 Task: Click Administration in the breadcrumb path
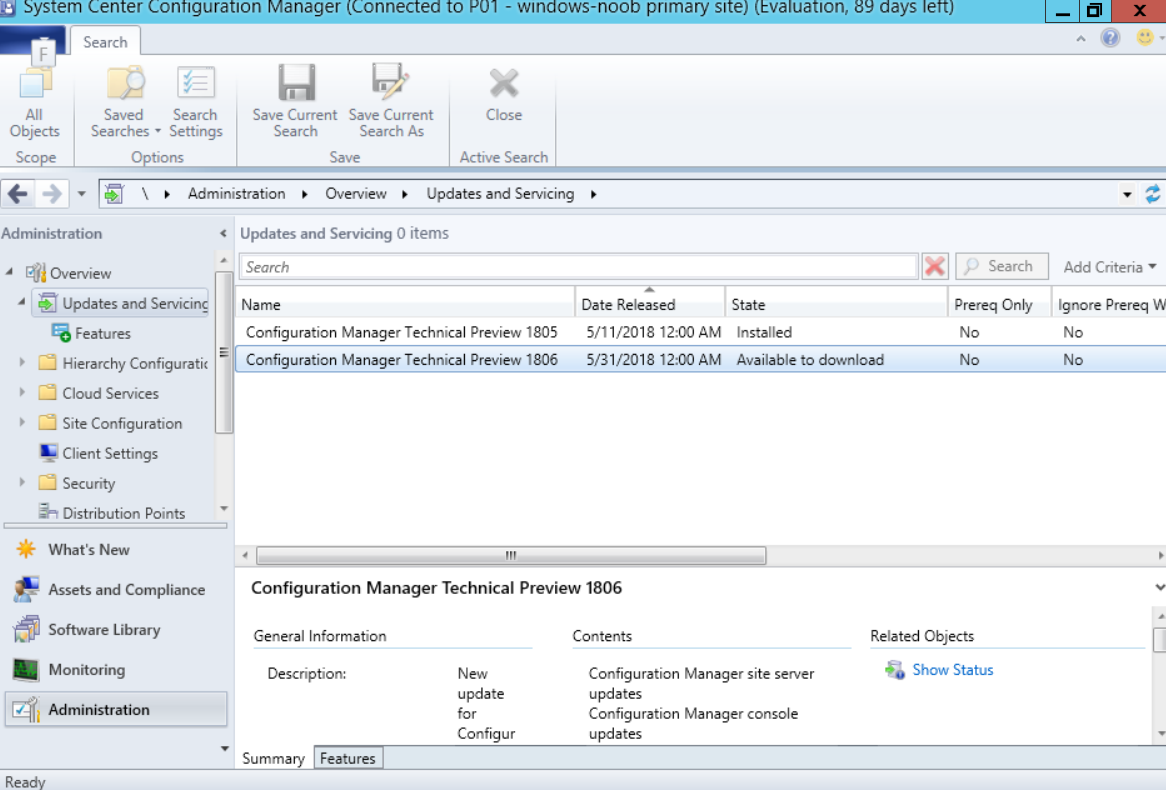click(x=236, y=194)
